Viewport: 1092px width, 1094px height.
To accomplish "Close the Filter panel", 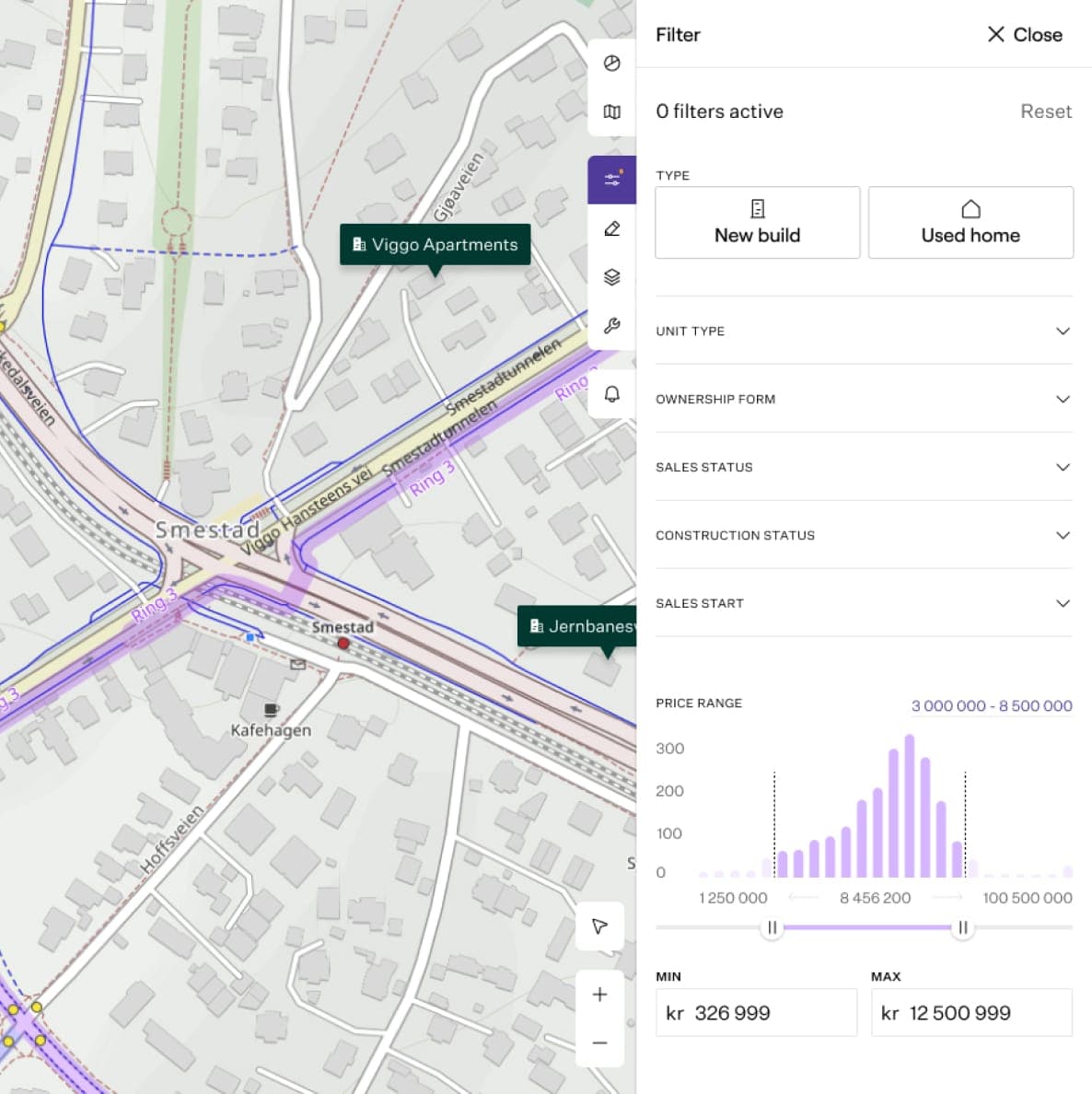I will click(1024, 35).
